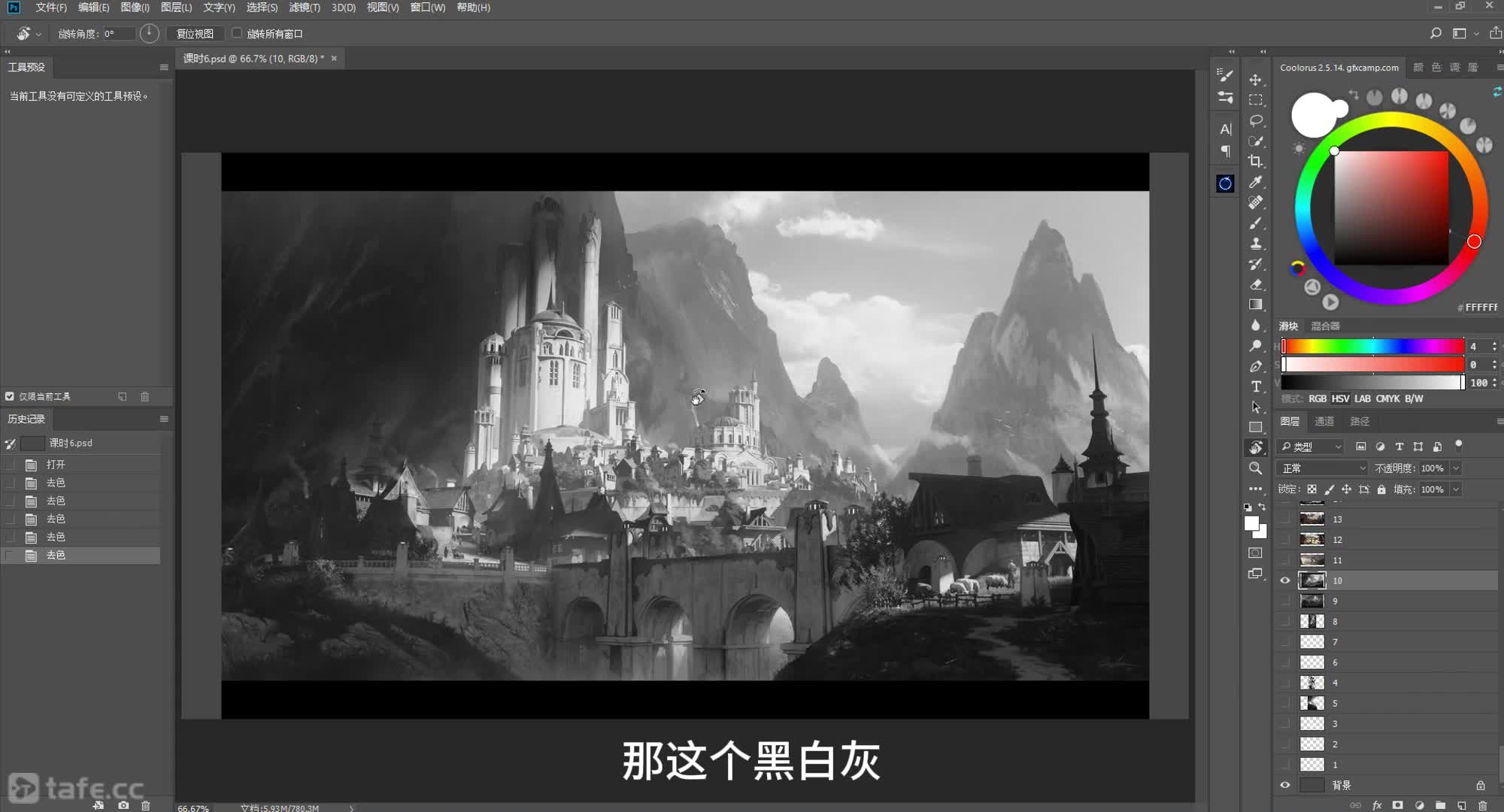1504x812 pixels.
Task: Switch to the Paths tab
Action: pos(1360,421)
